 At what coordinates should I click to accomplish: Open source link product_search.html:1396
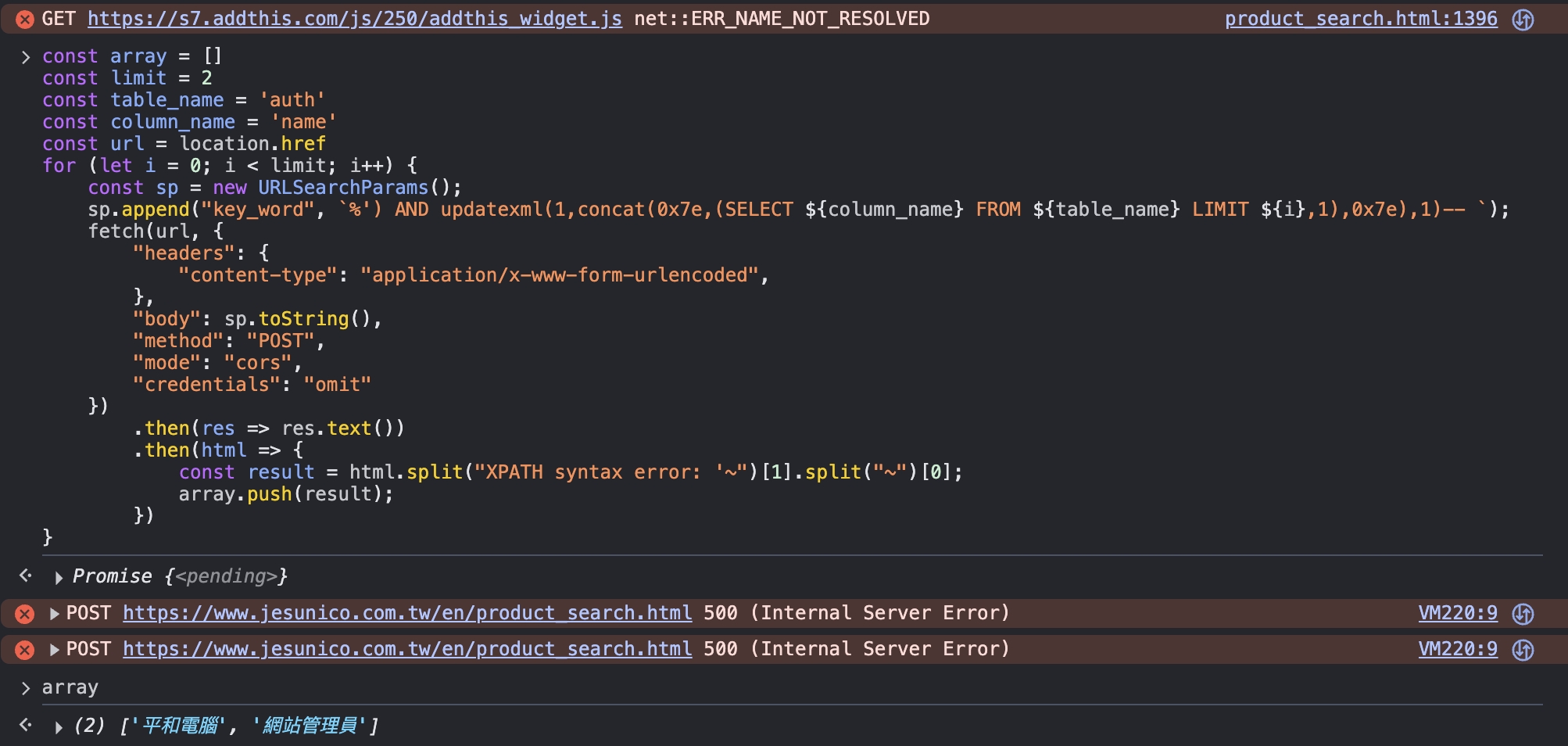point(1361,19)
